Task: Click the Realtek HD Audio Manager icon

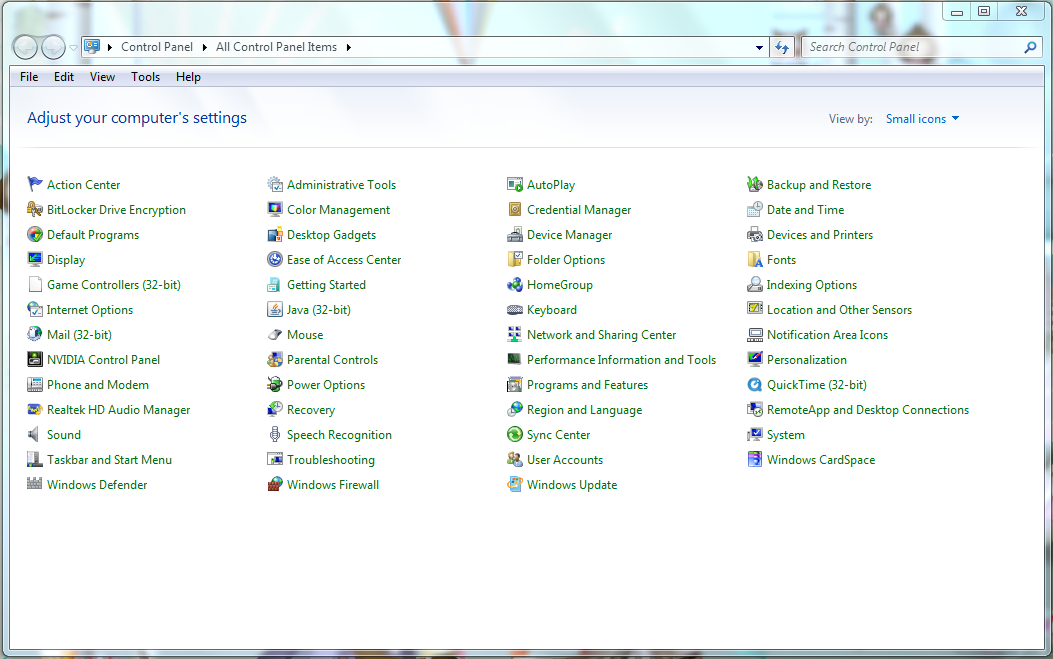Action: 35,409
